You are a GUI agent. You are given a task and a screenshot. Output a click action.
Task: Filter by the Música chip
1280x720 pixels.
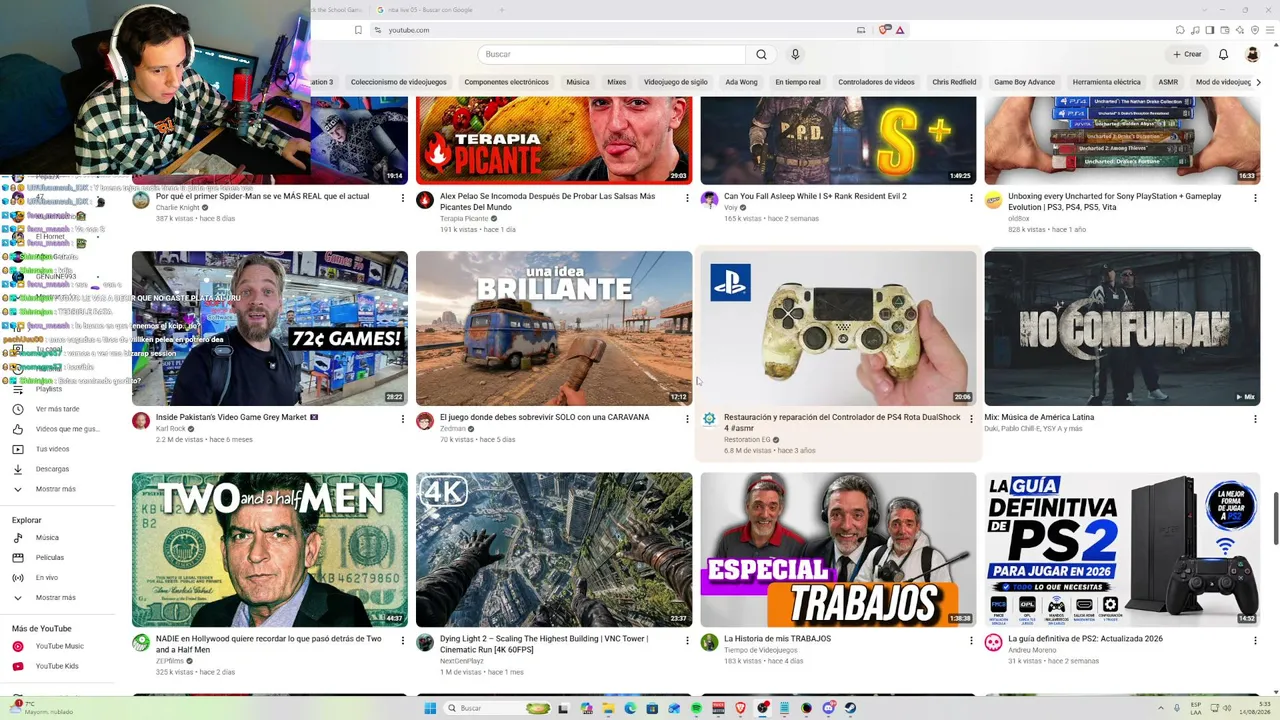(578, 82)
